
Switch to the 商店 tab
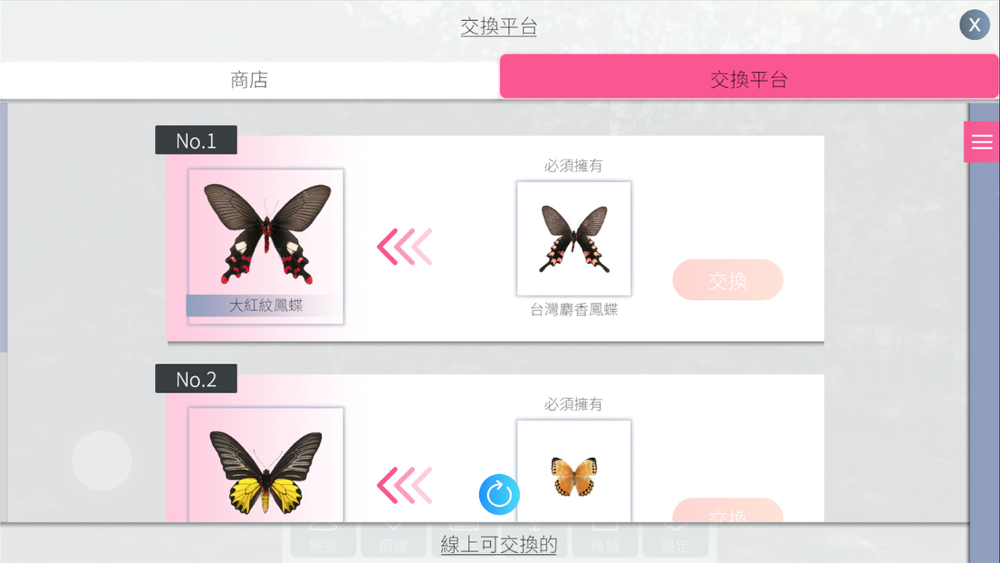[x=249, y=80]
